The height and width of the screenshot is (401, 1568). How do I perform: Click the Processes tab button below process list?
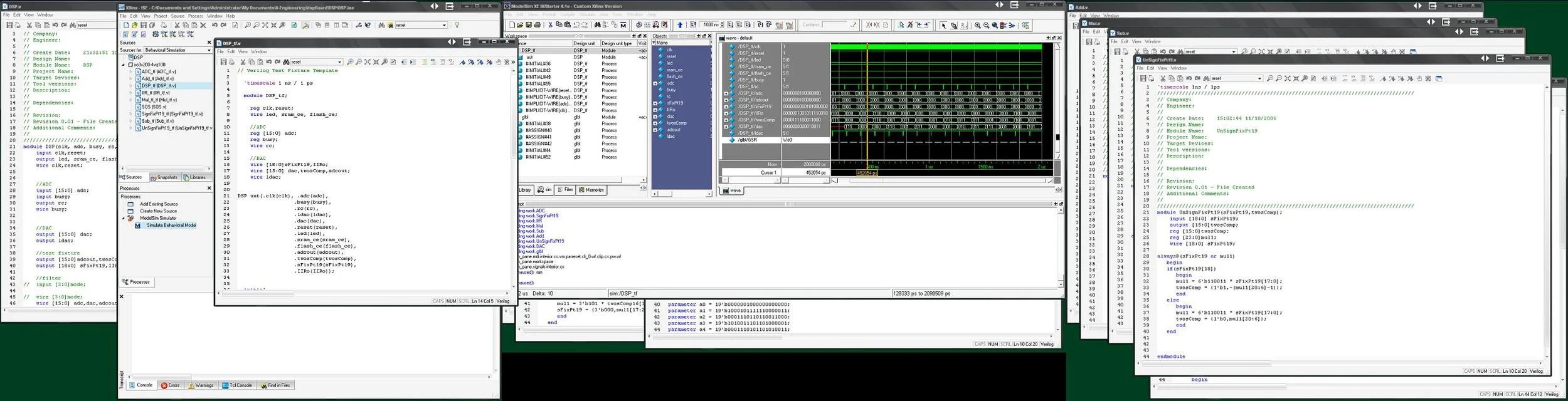coord(136,282)
